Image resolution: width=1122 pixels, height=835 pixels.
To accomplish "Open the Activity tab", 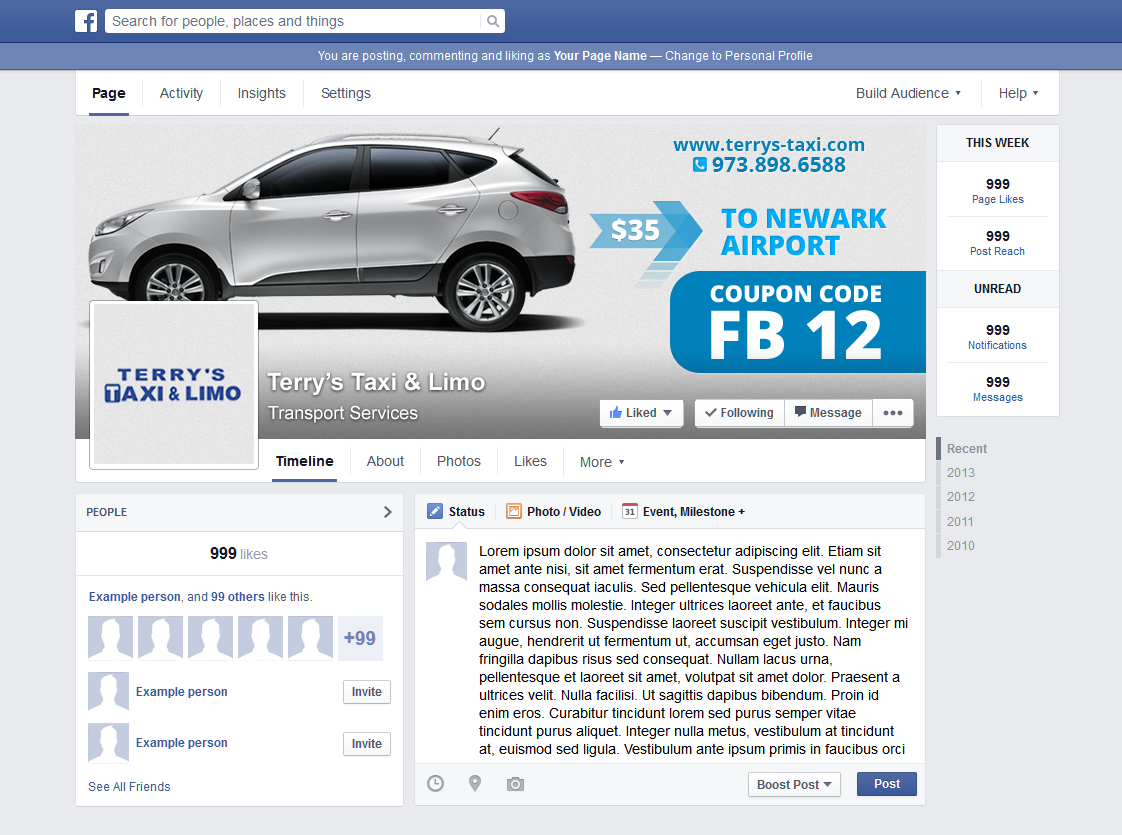I will pos(181,93).
